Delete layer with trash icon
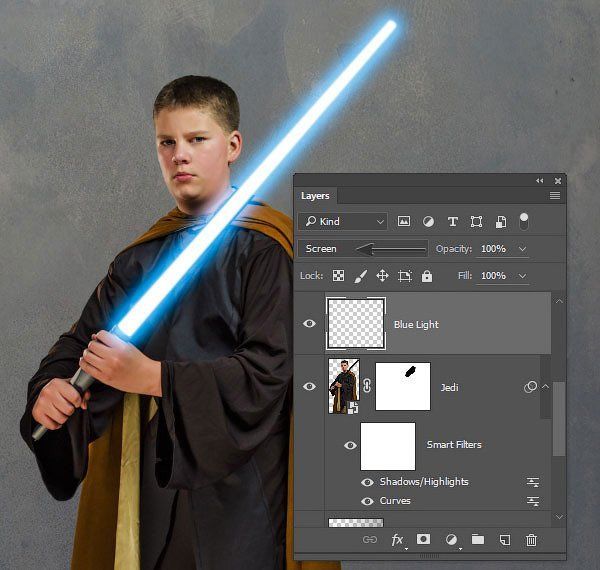The height and width of the screenshot is (570, 600). point(531,540)
